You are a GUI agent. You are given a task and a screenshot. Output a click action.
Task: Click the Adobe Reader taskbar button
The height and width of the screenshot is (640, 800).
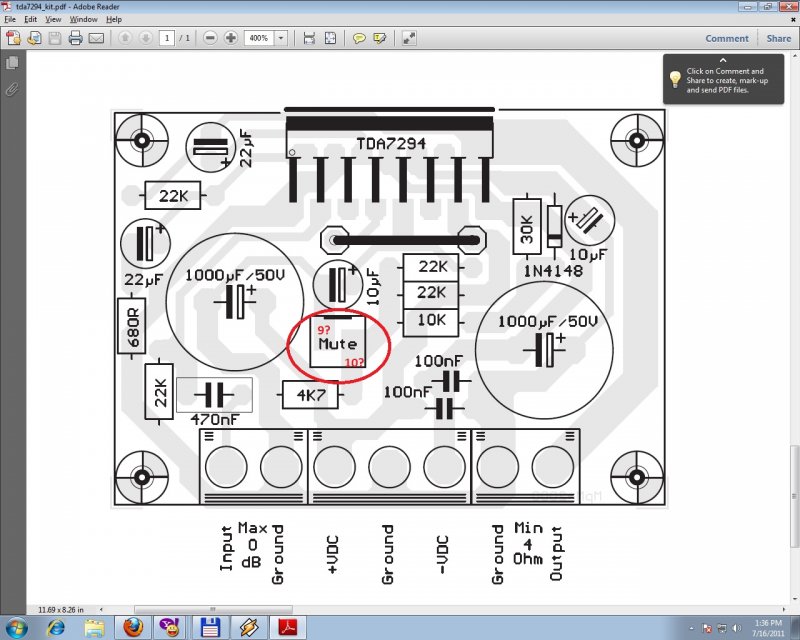click(288, 628)
